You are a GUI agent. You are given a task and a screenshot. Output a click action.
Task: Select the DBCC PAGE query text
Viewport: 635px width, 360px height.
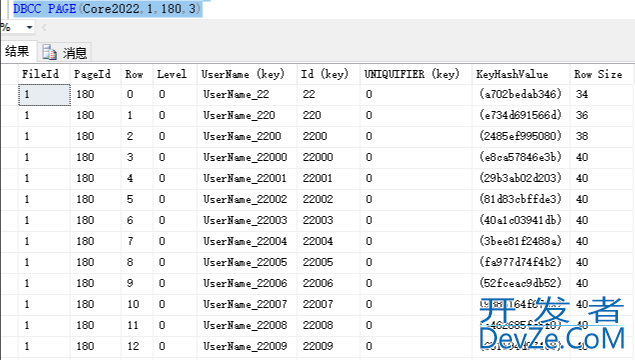pyautogui.click(x=107, y=9)
